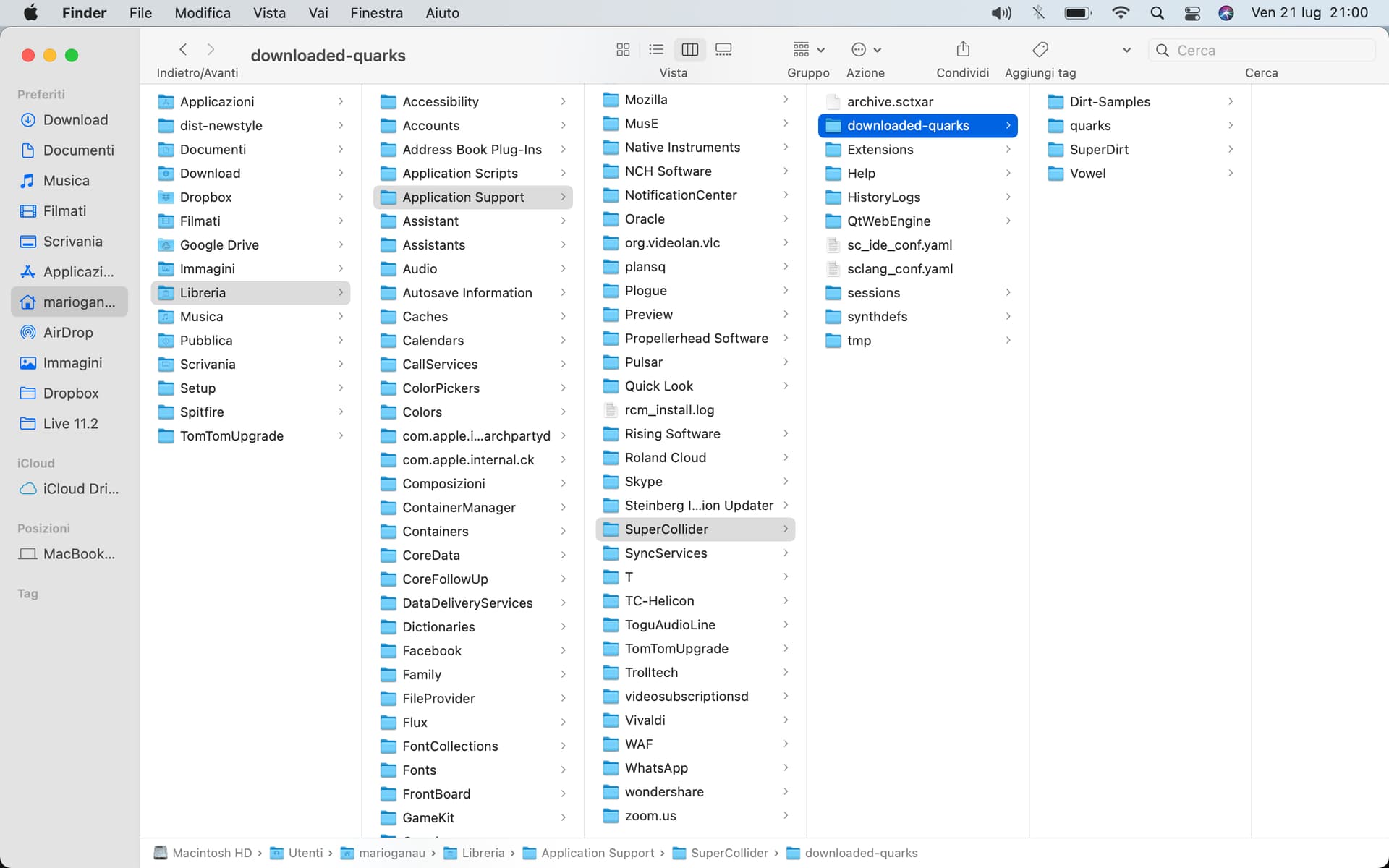Select the sclang_conf.yaml file

coord(899,269)
